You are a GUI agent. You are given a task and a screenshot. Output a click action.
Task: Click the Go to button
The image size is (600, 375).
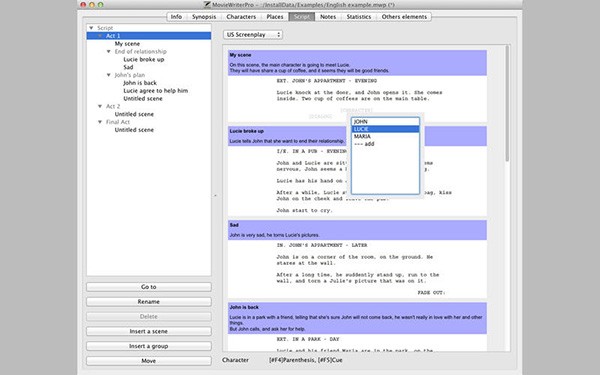point(149,287)
